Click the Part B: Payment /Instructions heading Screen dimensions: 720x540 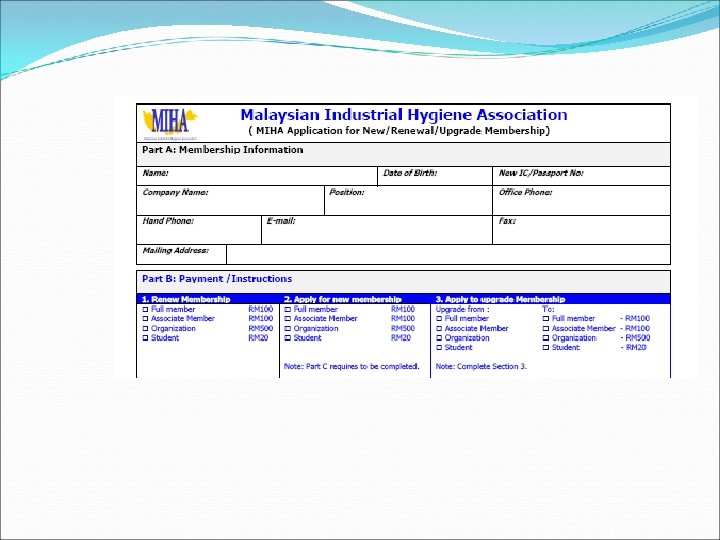[x=217, y=279]
